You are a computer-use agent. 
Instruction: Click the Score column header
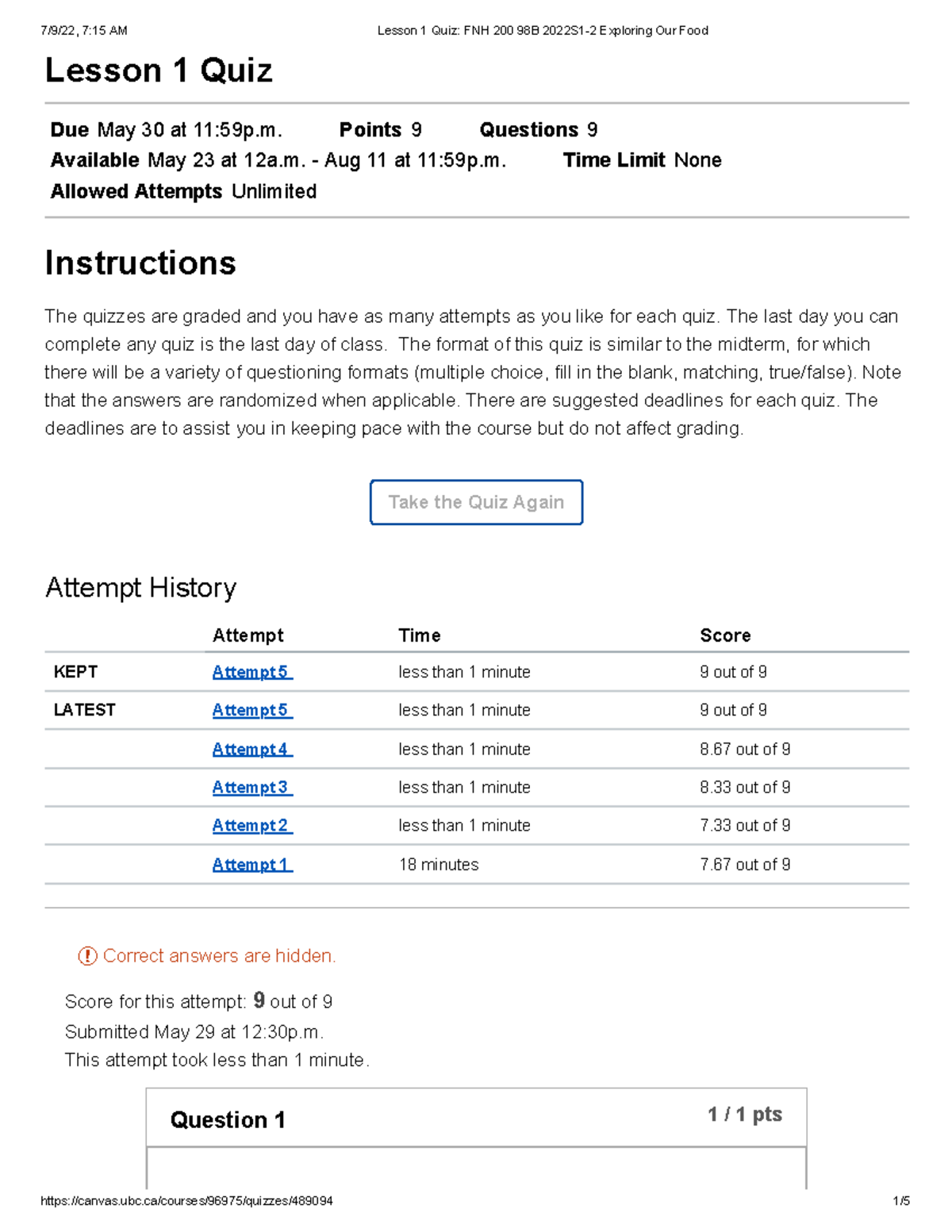click(x=724, y=635)
